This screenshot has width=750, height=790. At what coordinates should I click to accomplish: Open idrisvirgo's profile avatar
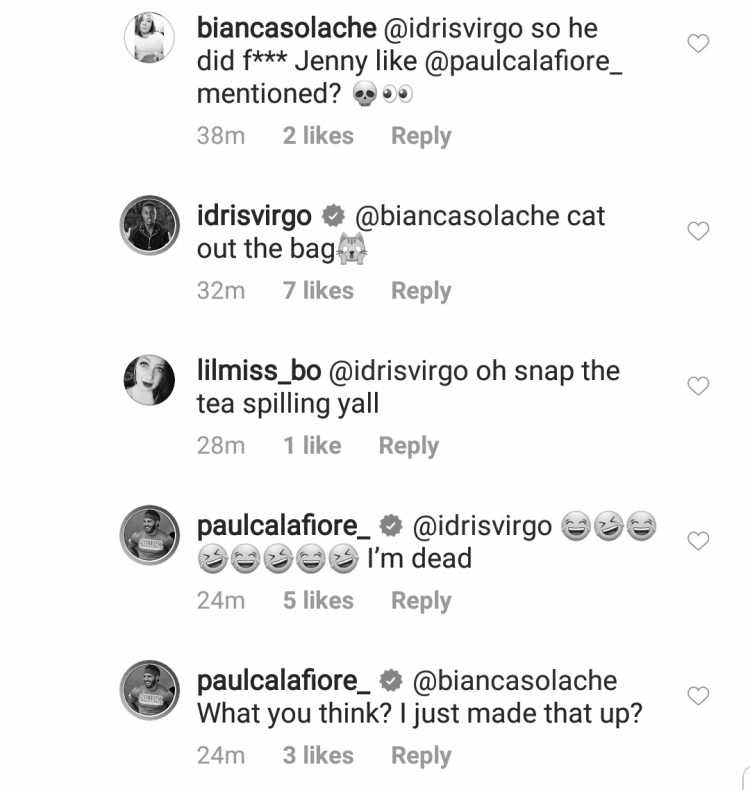click(150, 225)
